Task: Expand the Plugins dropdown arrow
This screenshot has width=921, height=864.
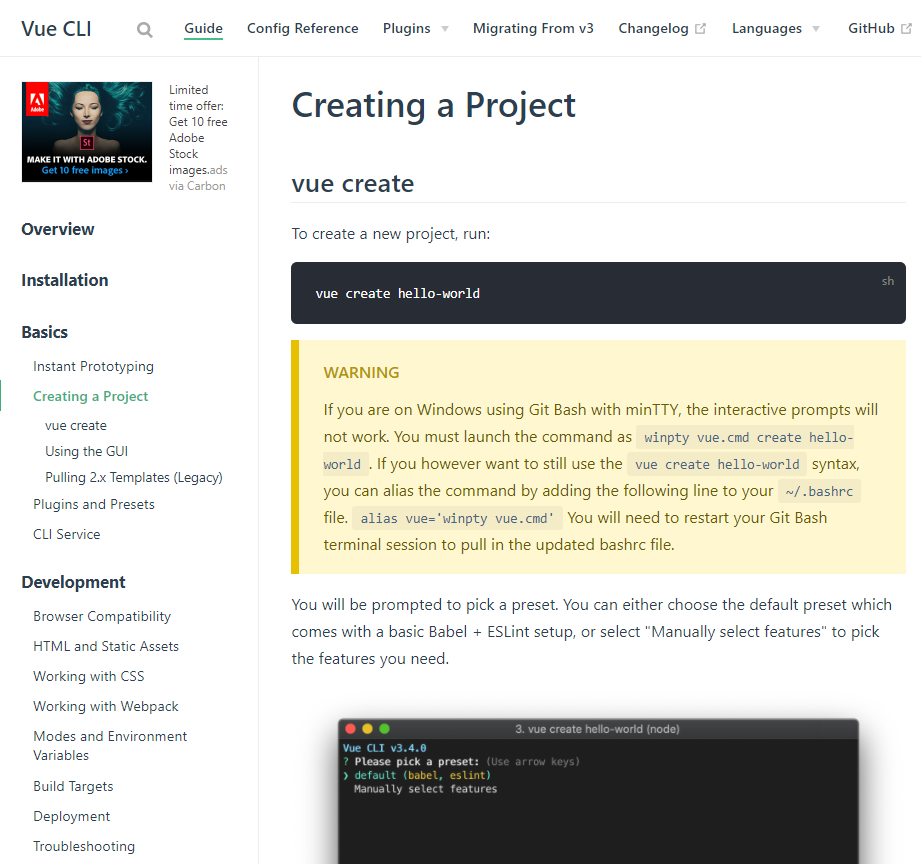Action: 445,29
